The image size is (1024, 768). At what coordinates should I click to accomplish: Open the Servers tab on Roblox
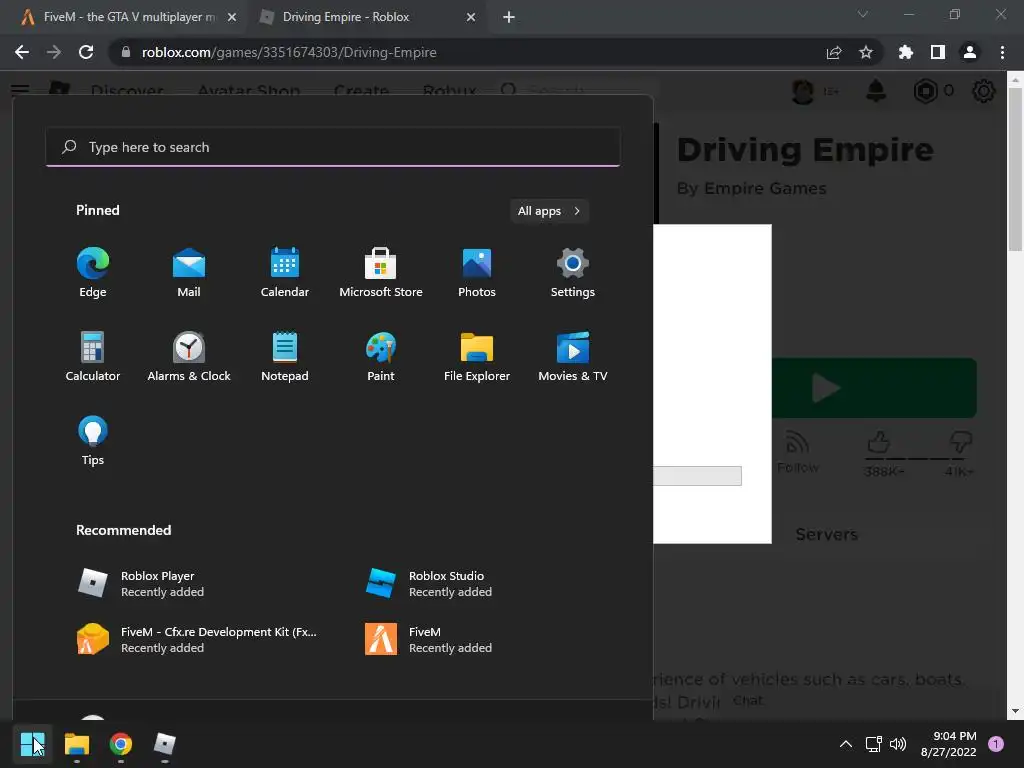coord(826,534)
